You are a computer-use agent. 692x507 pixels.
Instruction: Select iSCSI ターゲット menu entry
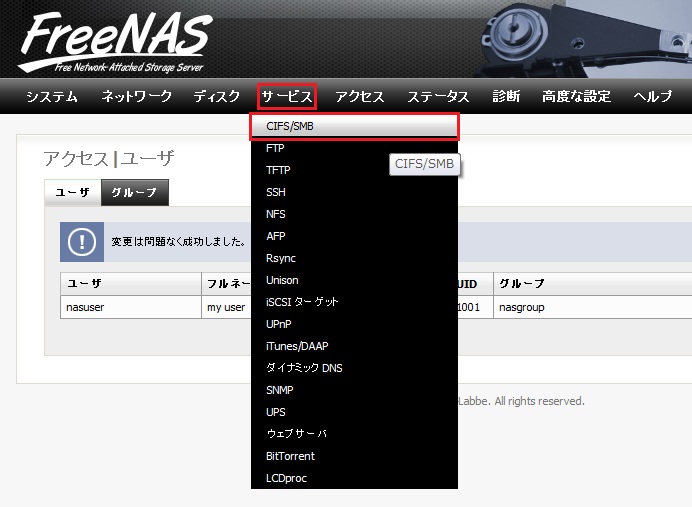354,302
